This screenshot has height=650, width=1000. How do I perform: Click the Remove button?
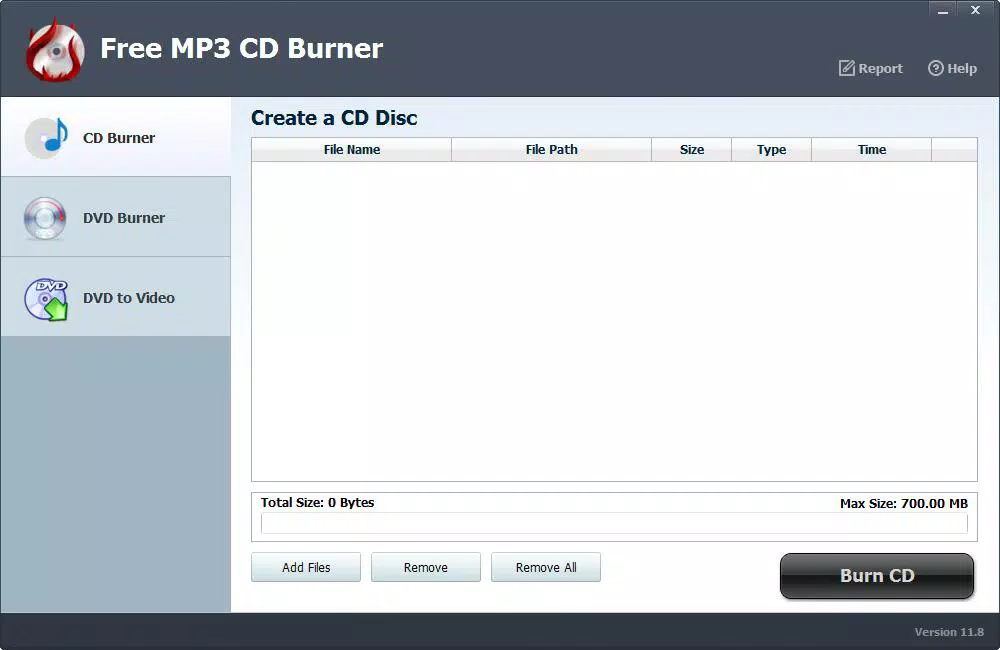click(426, 567)
